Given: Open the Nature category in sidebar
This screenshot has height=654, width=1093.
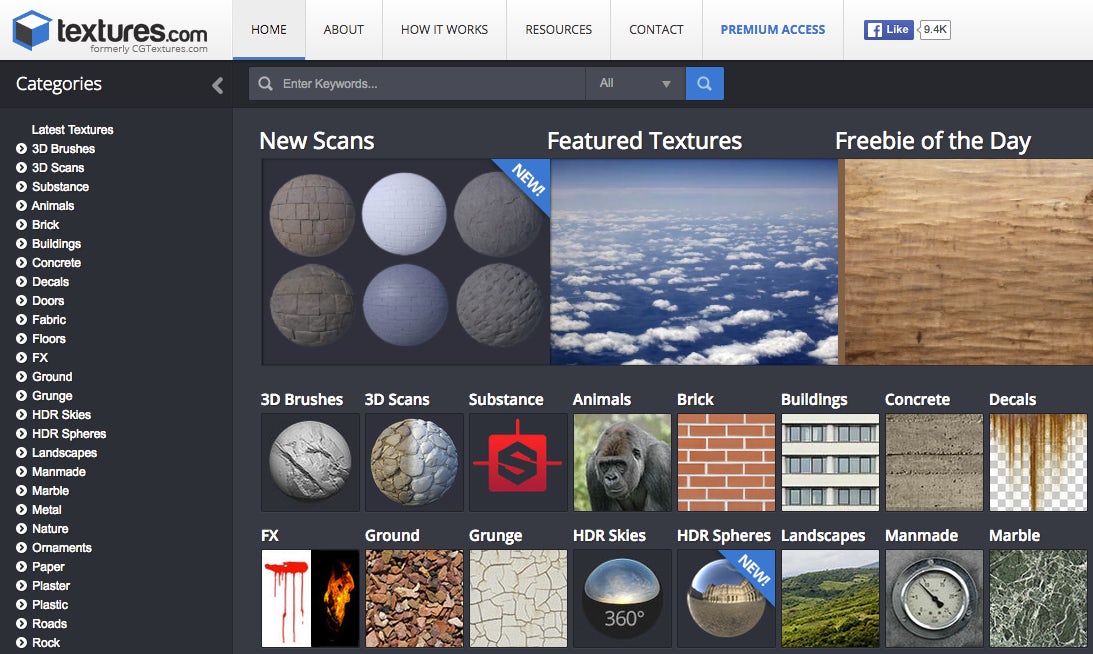Looking at the screenshot, I should click(50, 528).
